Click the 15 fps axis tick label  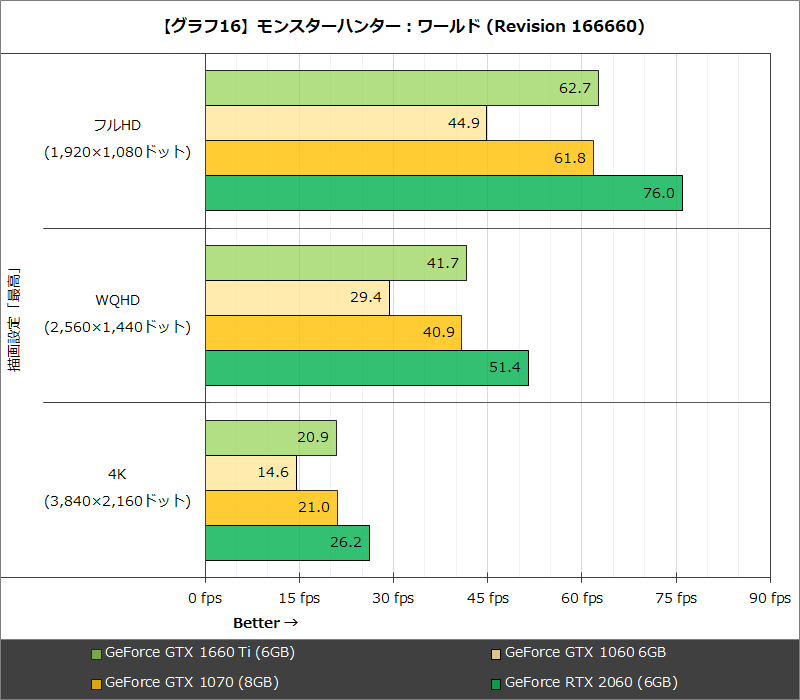[299, 598]
